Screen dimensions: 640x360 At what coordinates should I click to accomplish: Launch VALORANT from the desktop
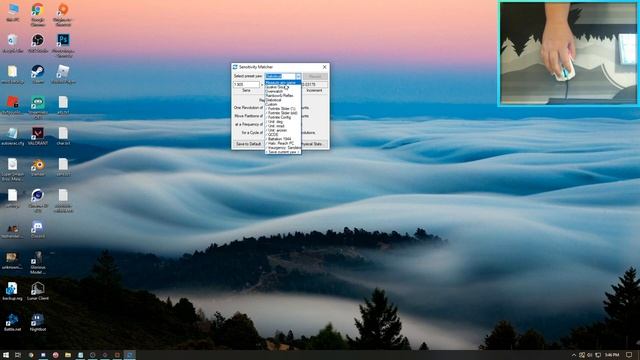38,136
